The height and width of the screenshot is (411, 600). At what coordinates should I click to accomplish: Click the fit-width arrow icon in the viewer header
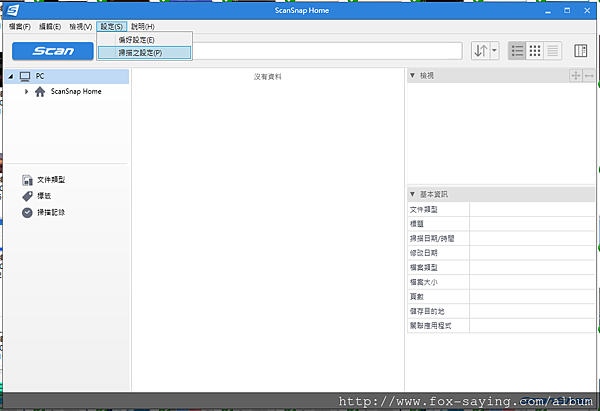point(589,76)
